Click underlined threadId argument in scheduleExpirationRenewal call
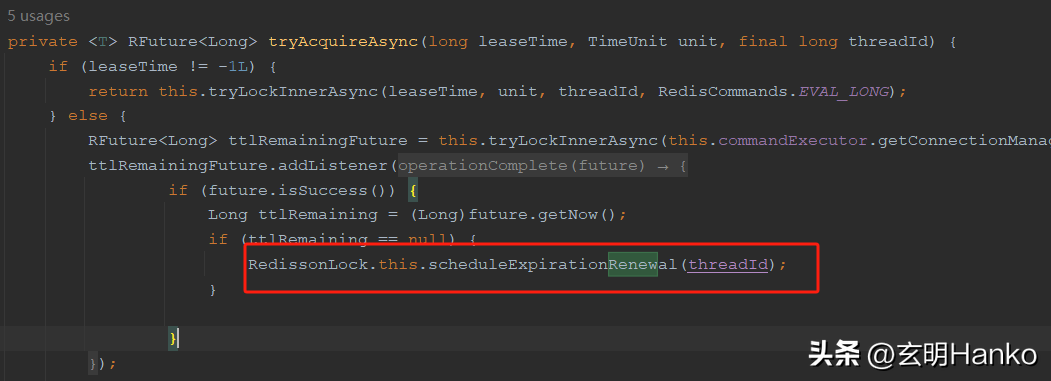Image resolution: width=1051 pixels, height=381 pixels. (727, 264)
